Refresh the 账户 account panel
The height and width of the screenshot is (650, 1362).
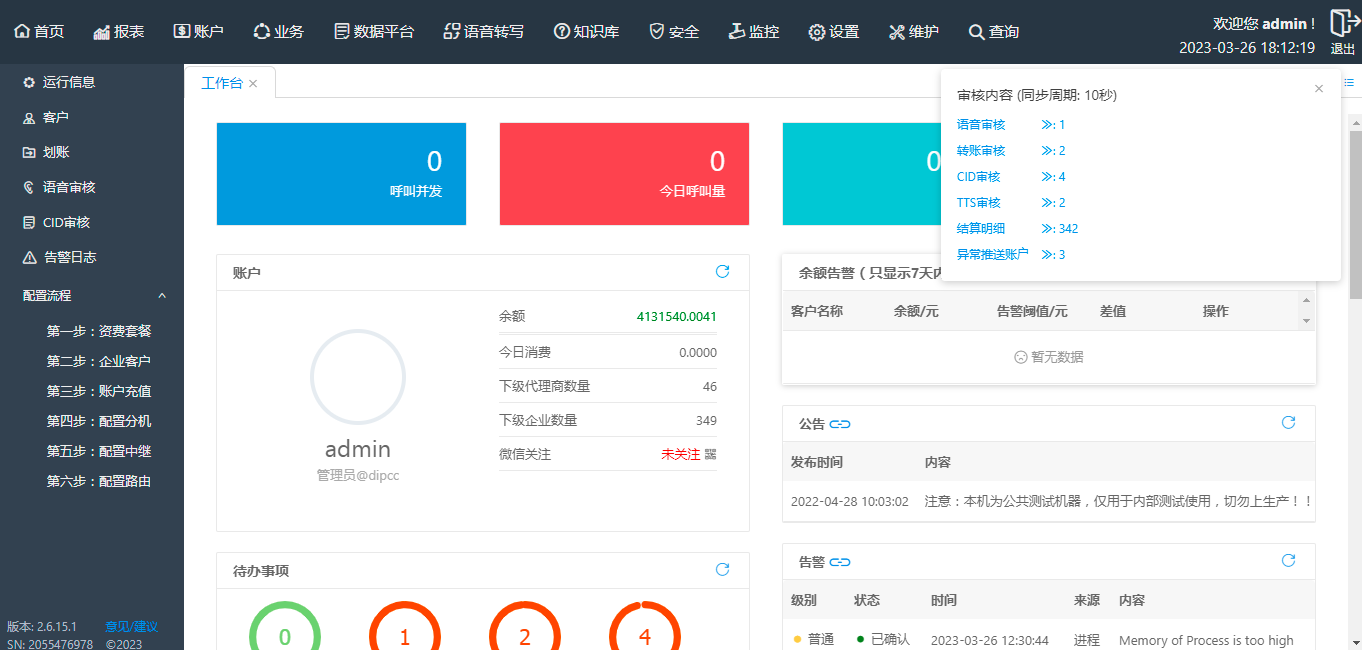(722, 272)
